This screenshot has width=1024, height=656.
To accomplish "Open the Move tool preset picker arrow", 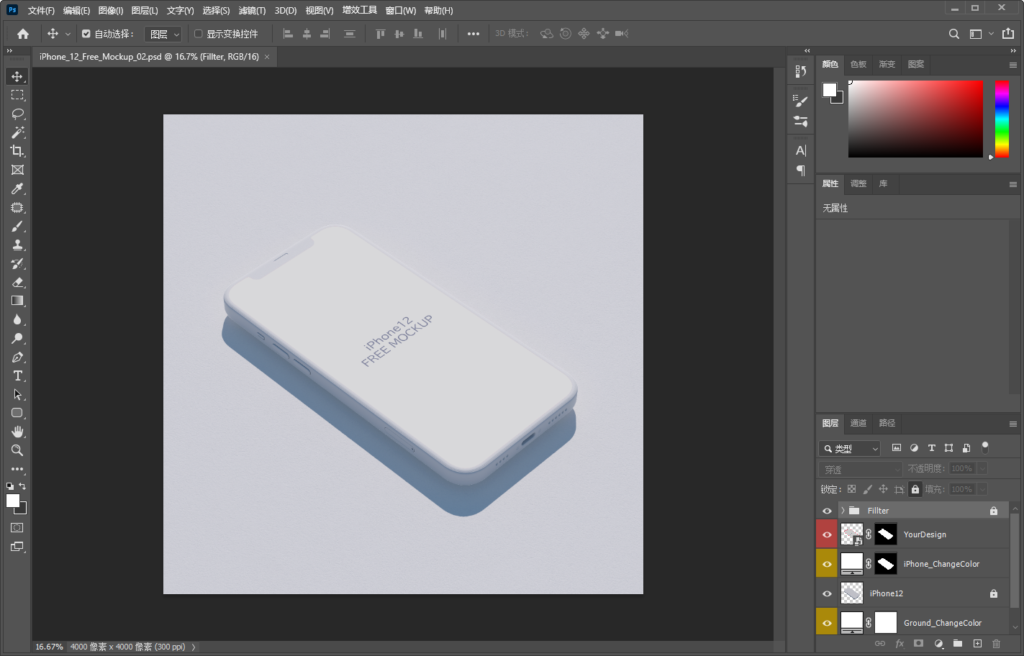I will 67,34.
